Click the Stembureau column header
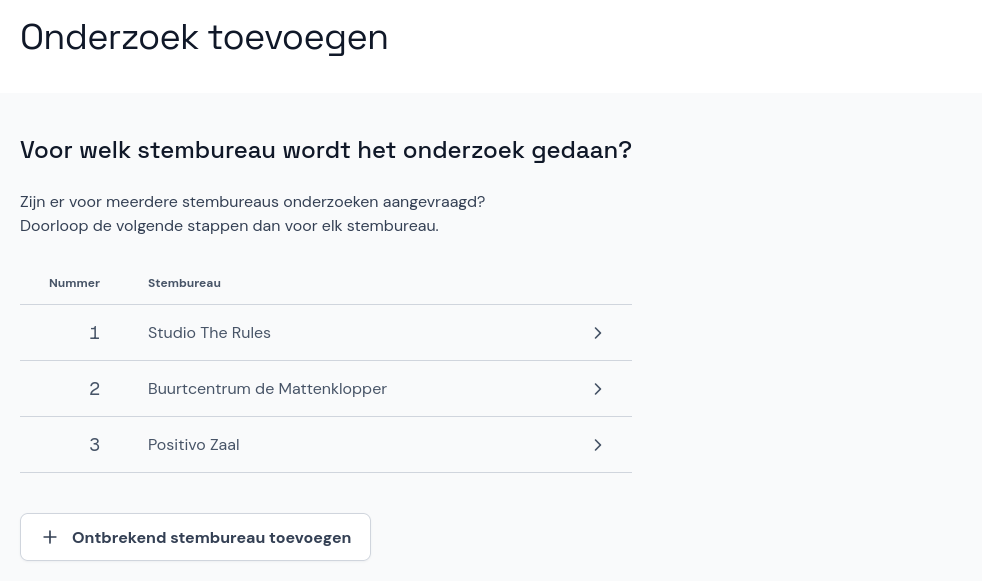This screenshot has height=581, width=982. click(x=184, y=283)
